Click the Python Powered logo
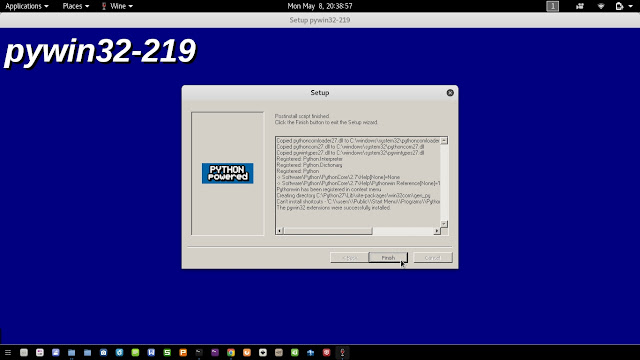Viewport: 640px width, 360px height. click(x=227, y=173)
